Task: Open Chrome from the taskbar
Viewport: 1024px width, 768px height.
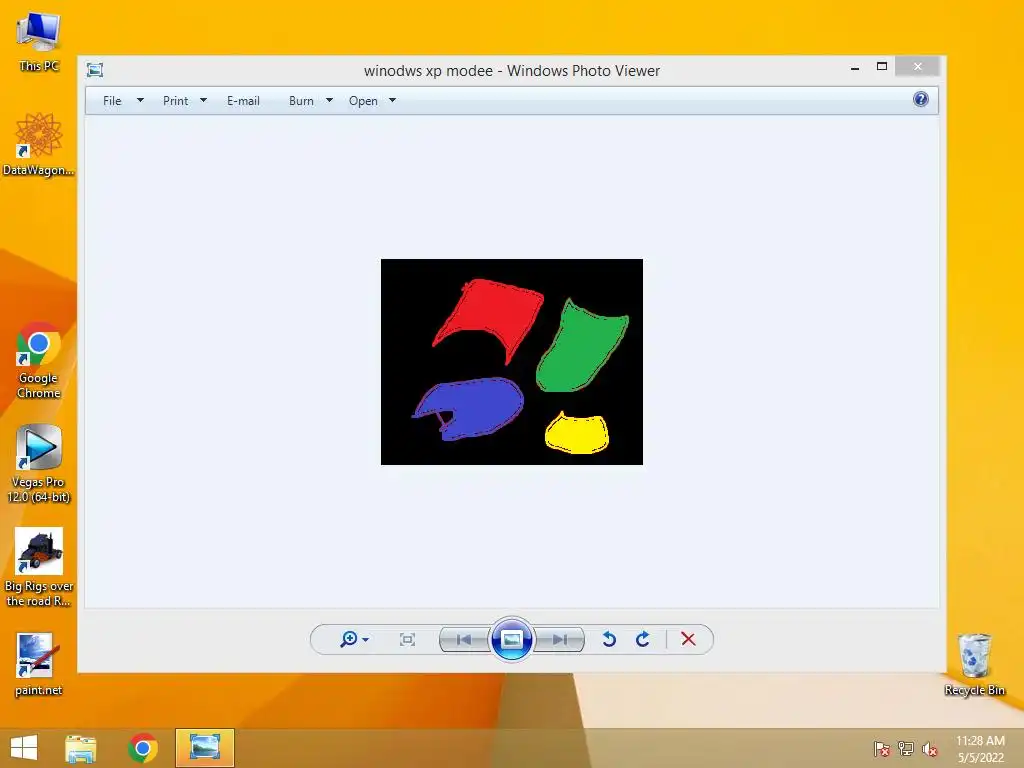Action: pyautogui.click(x=142, y=748)
